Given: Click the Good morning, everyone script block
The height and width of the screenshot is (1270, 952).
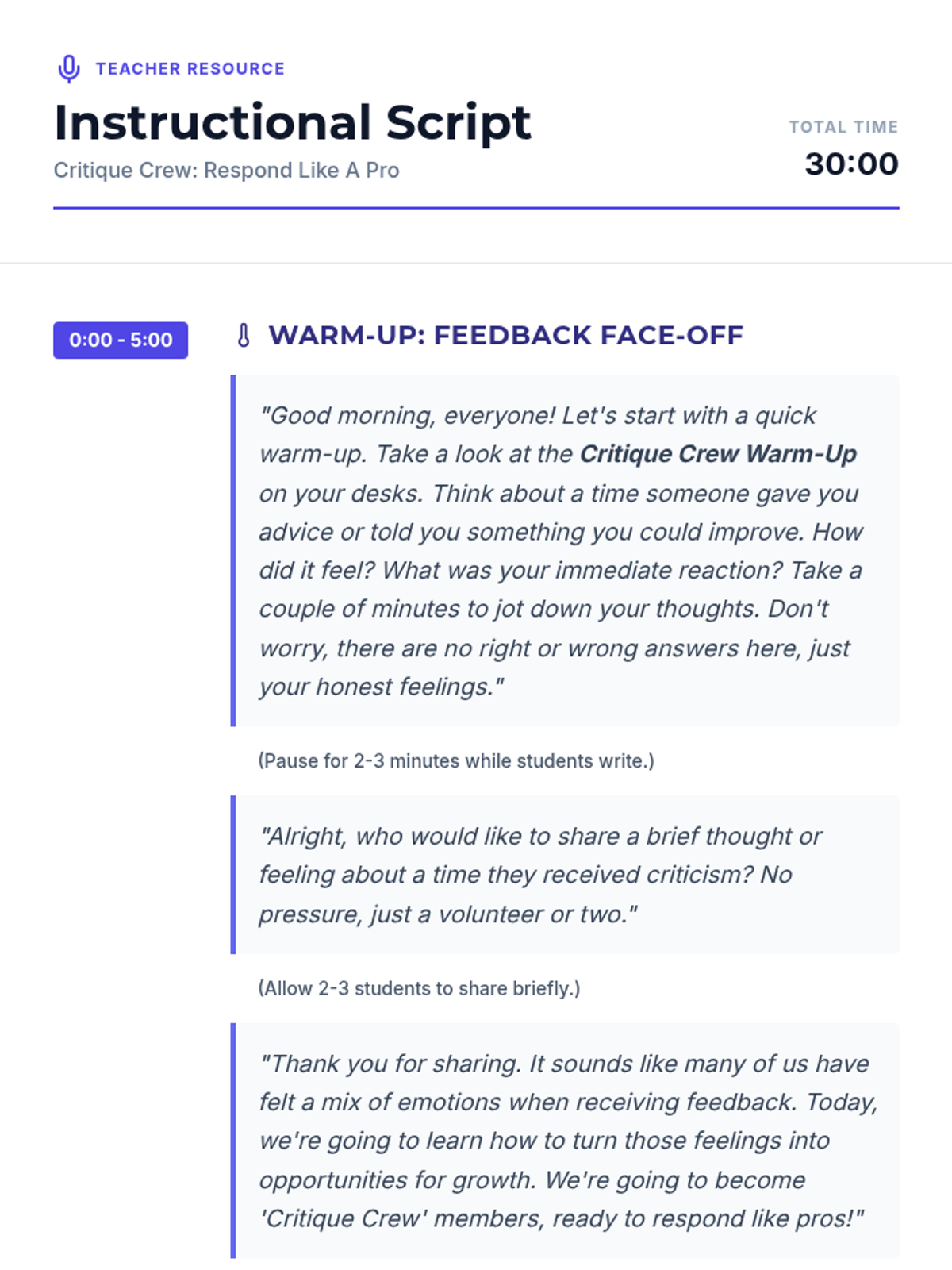Looking at the screenshot, I should click(565, 551).
